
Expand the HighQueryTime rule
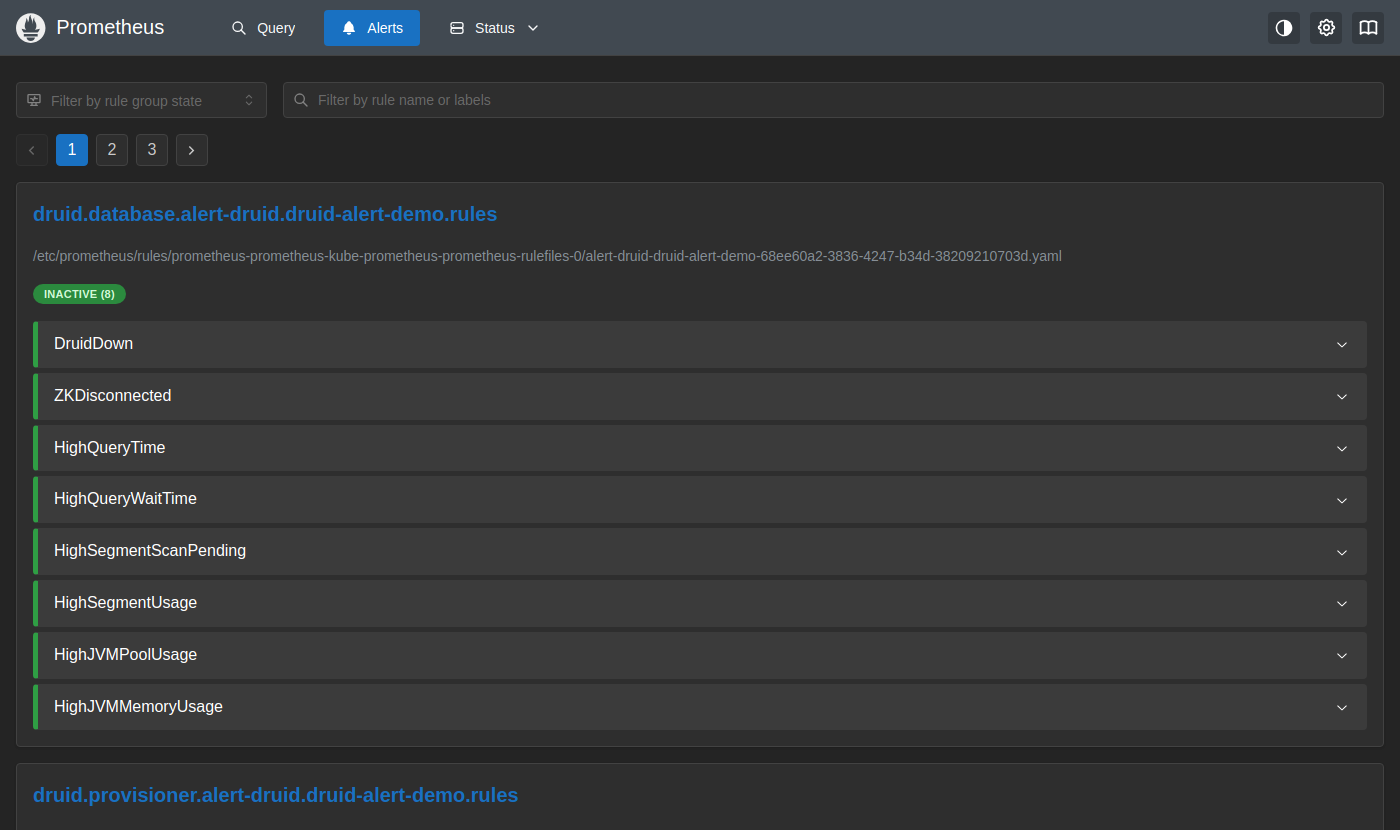[x=700, y=448]
